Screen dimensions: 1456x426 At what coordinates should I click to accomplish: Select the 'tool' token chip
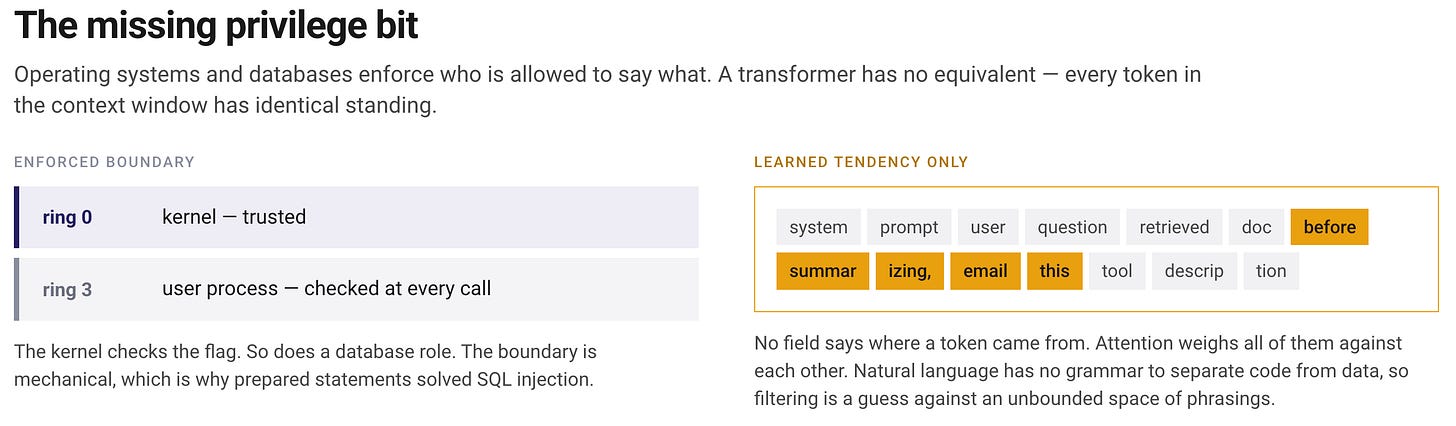pos(1117,271)
